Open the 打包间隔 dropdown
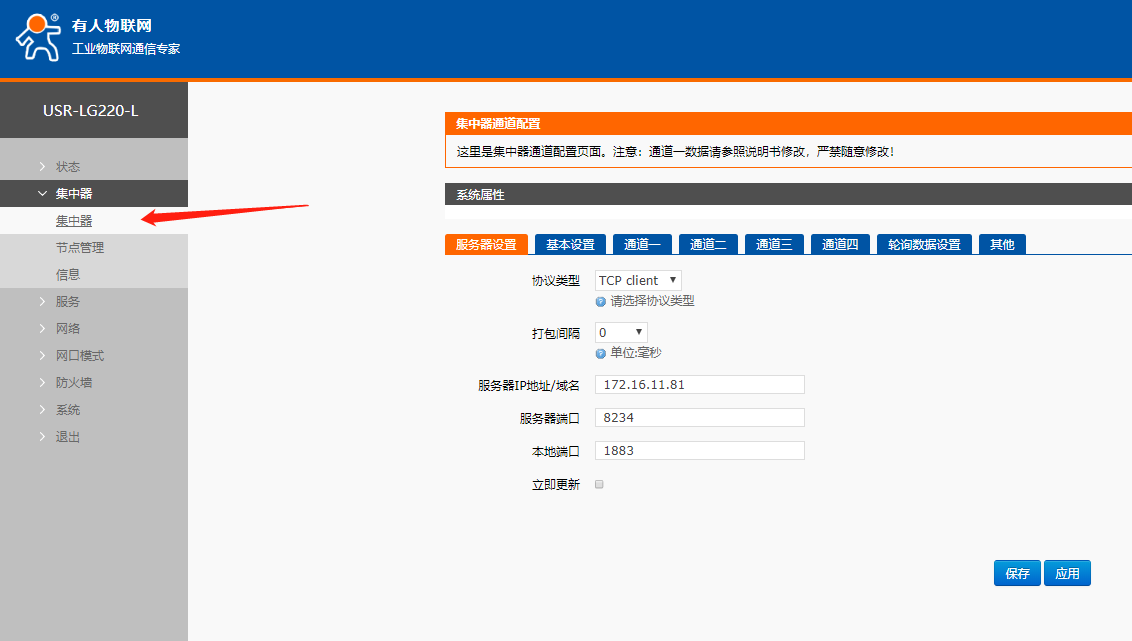The image size is (1132, 641). click(621, 333)
